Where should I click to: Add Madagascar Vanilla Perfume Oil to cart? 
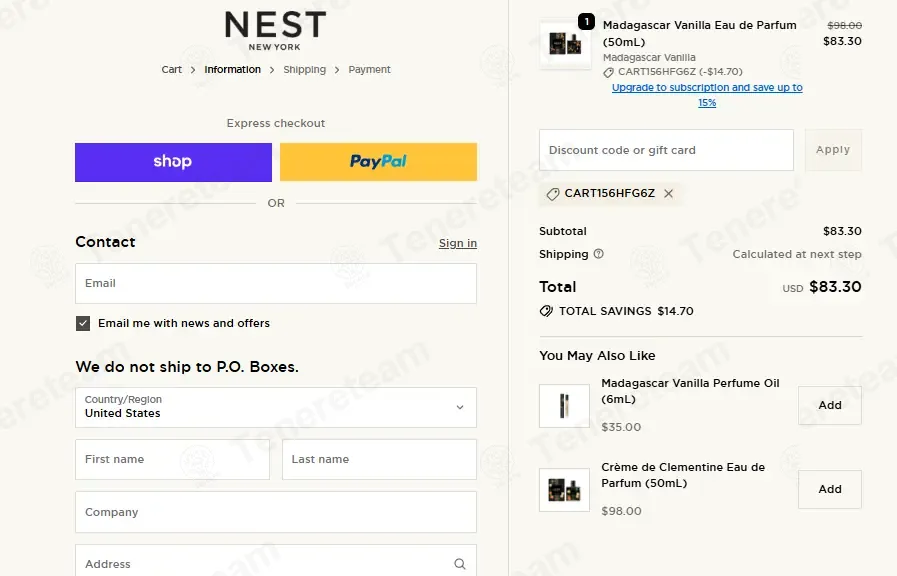tap(829, 405)
